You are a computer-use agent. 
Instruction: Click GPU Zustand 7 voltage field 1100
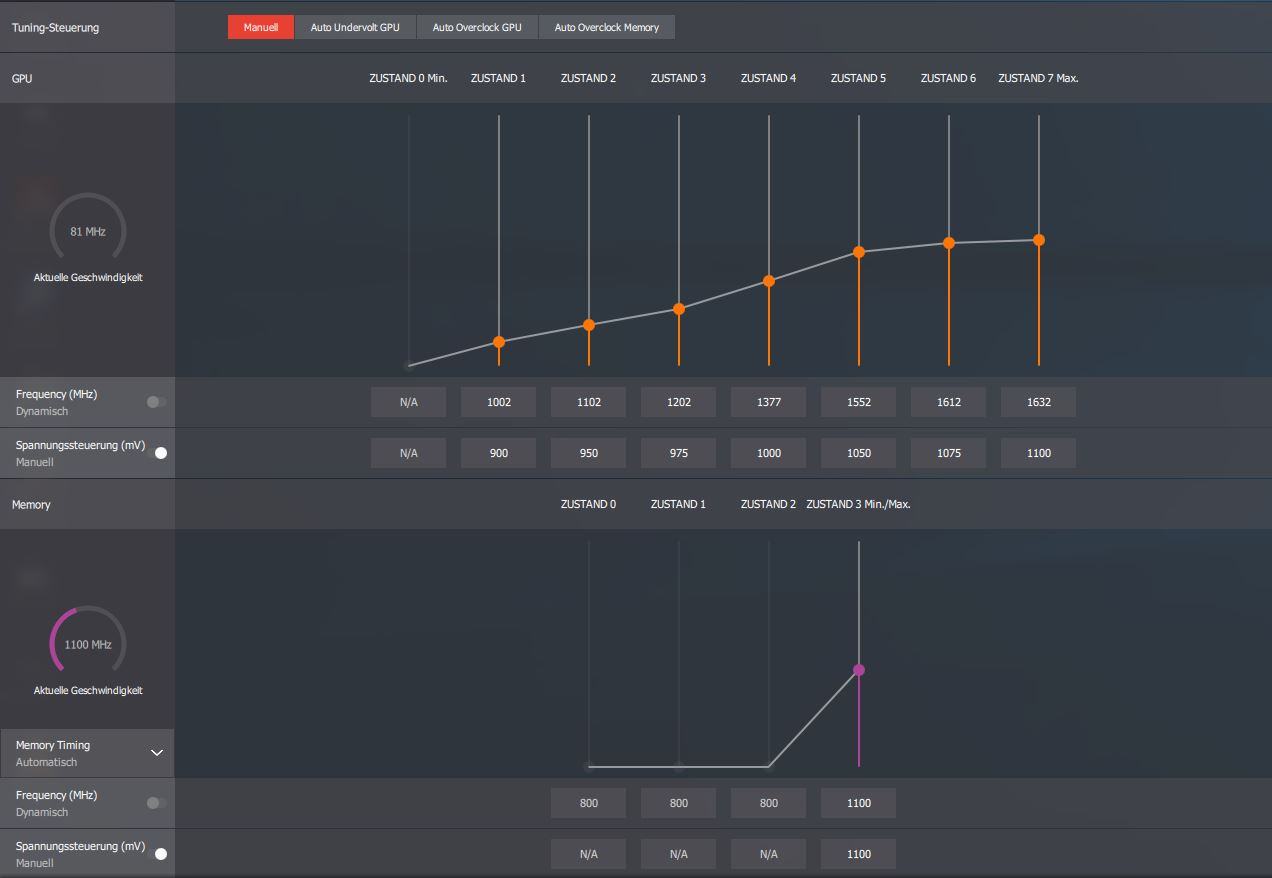click(1039, 453)
